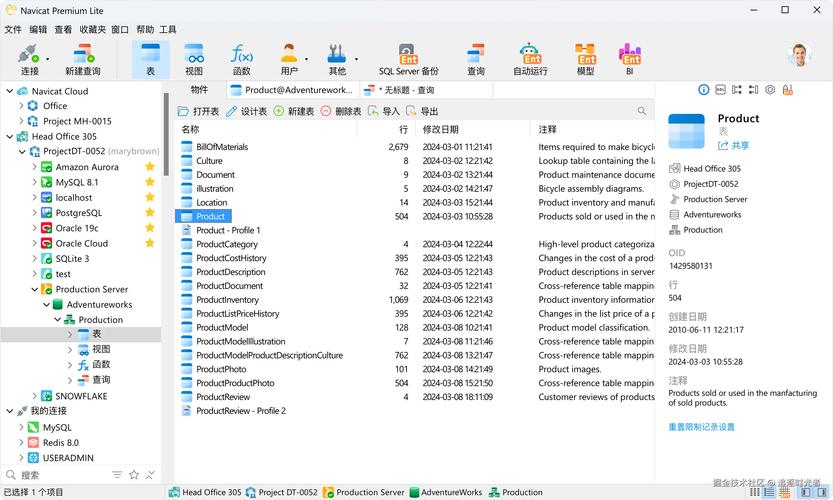Expand the SQLite 3 connection node

coord(34,258)
